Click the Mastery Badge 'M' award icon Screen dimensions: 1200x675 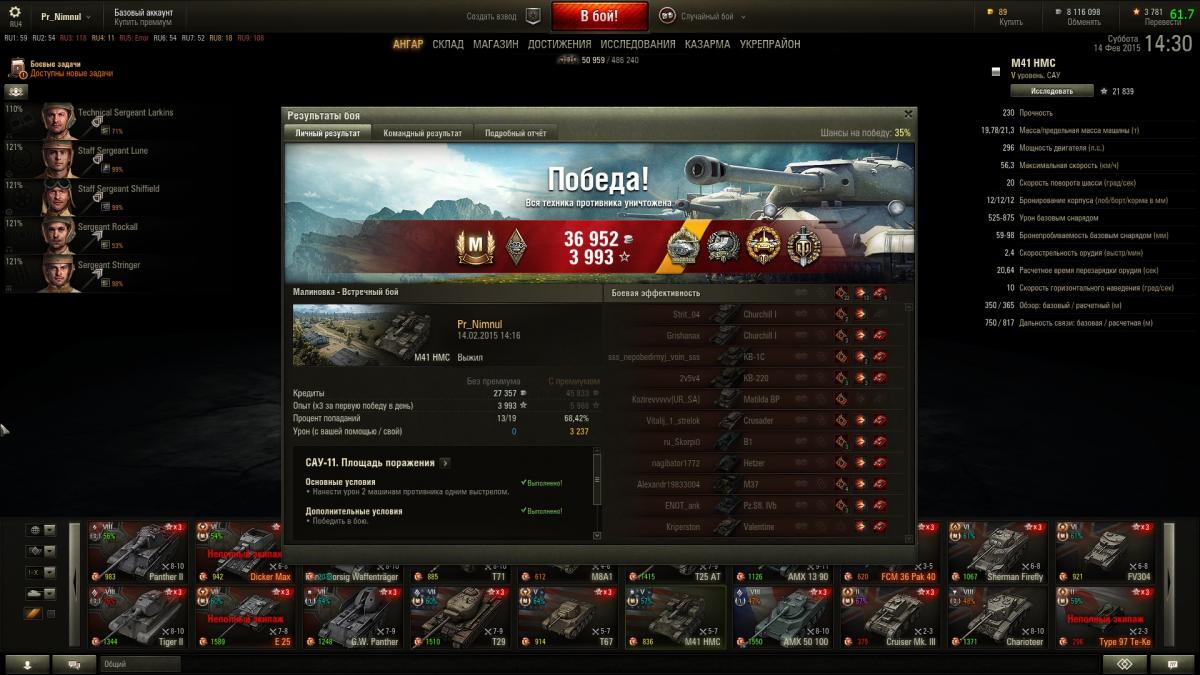click(x=474, y=247)
